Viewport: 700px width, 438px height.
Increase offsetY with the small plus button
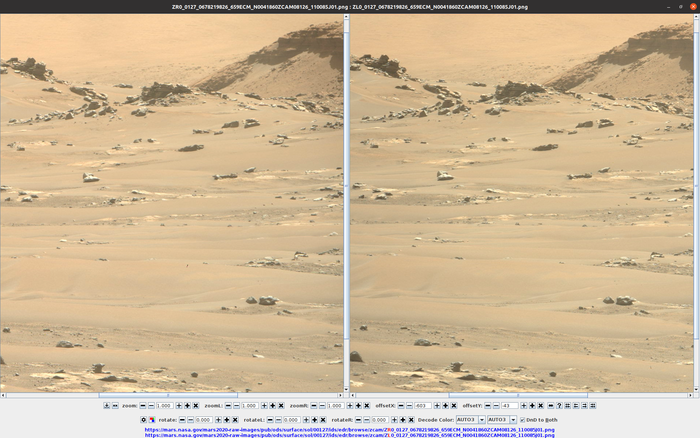coord(523,406)
